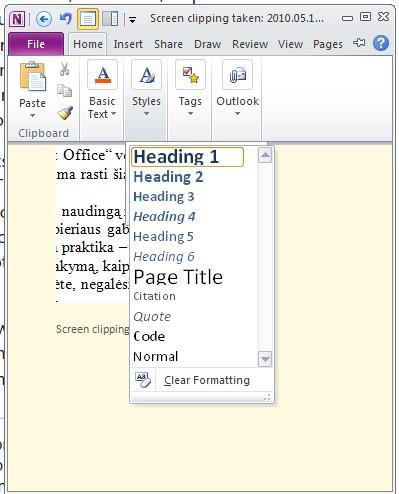The width and height of the screenshot is (399, 494).
Task: Open the Outlook group menu
Action: pos(237,89)
